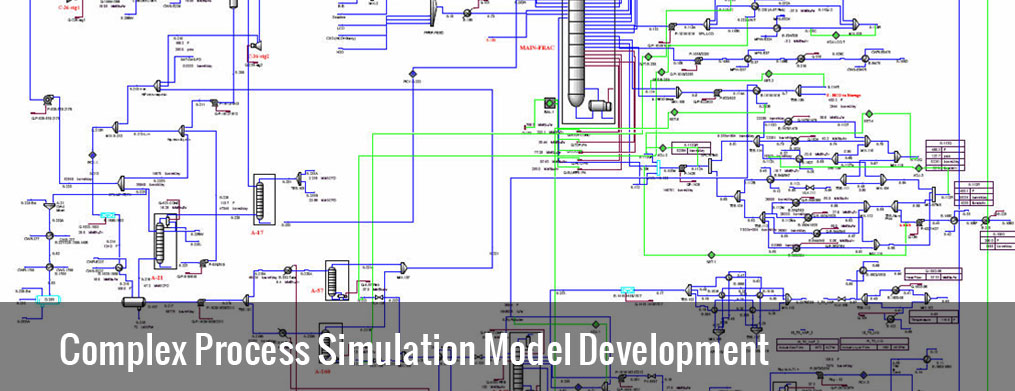Select the horizontal separator vessel

coord(135,302)
